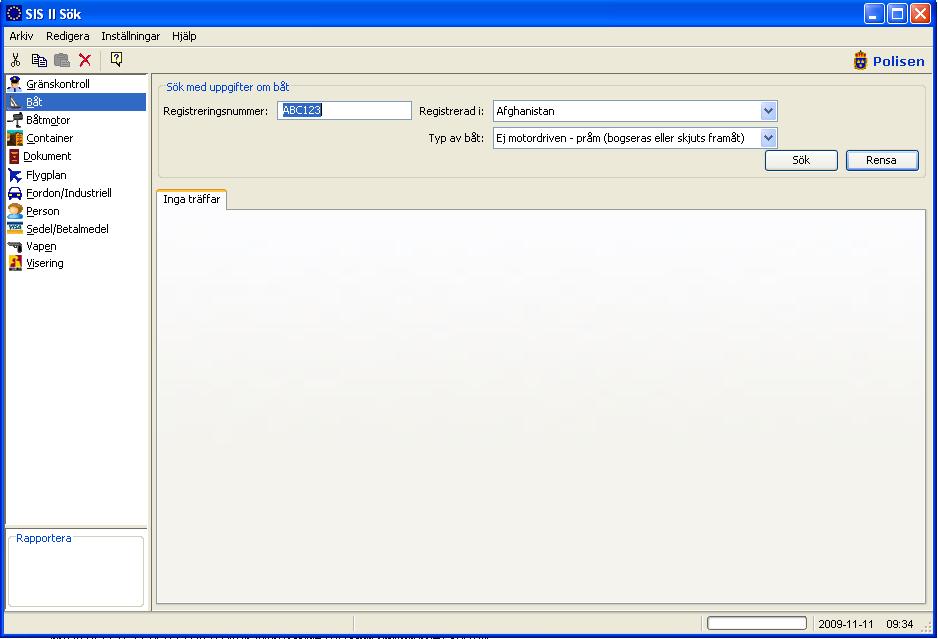The height and width of the screenshot is (639, 938).
Task: Close the SIS II Sök window
Action: pos(920,13)
